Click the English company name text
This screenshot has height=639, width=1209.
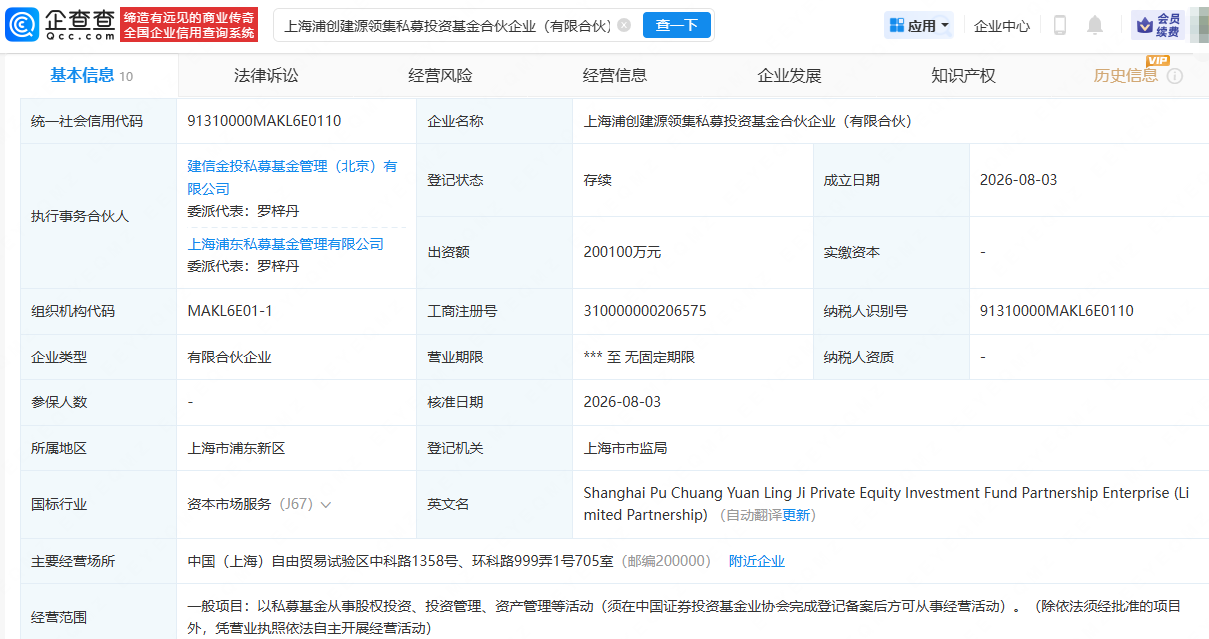tap(886, 504)
